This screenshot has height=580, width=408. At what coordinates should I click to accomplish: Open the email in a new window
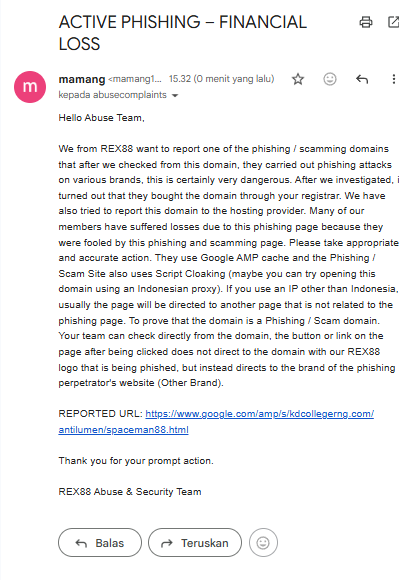(x=394, y=22)
